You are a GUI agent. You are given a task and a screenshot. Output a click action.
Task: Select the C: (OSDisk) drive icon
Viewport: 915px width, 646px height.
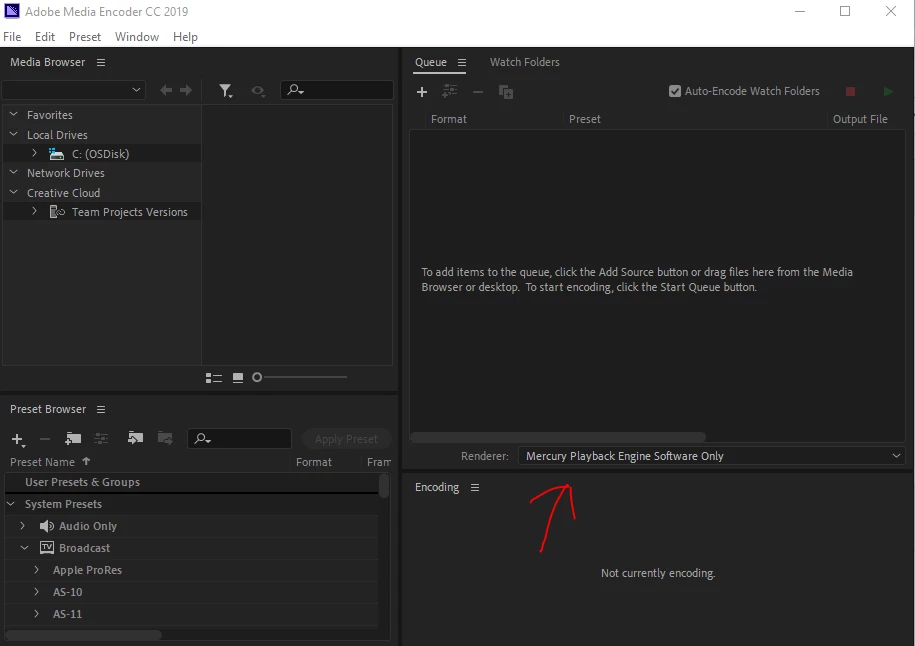[x=56, y=153]
